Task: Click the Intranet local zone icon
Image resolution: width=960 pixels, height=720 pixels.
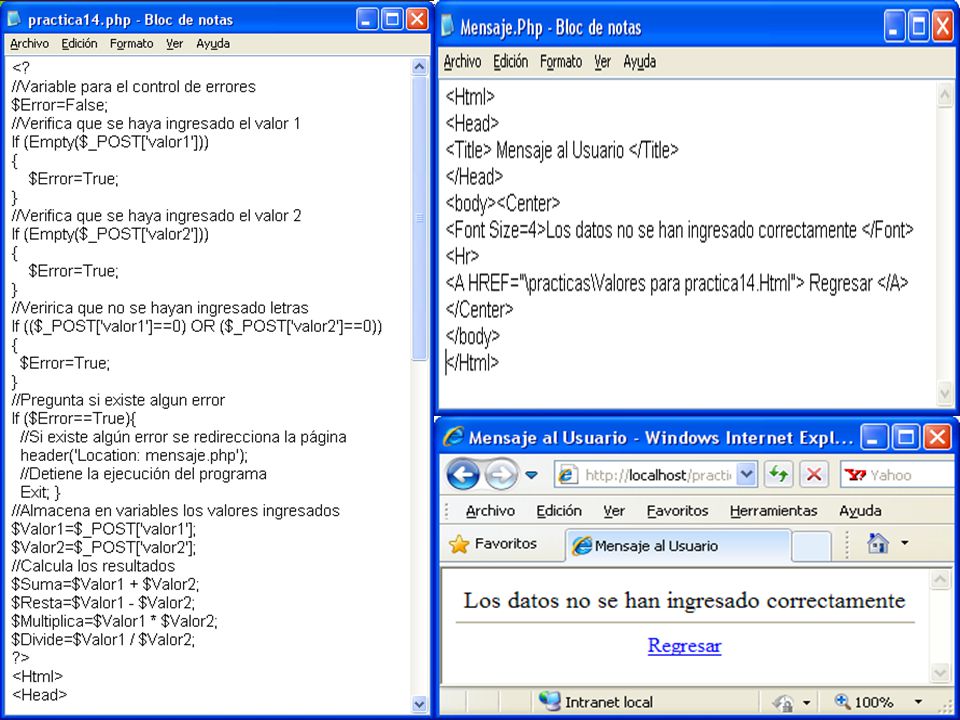Action: 549,702
